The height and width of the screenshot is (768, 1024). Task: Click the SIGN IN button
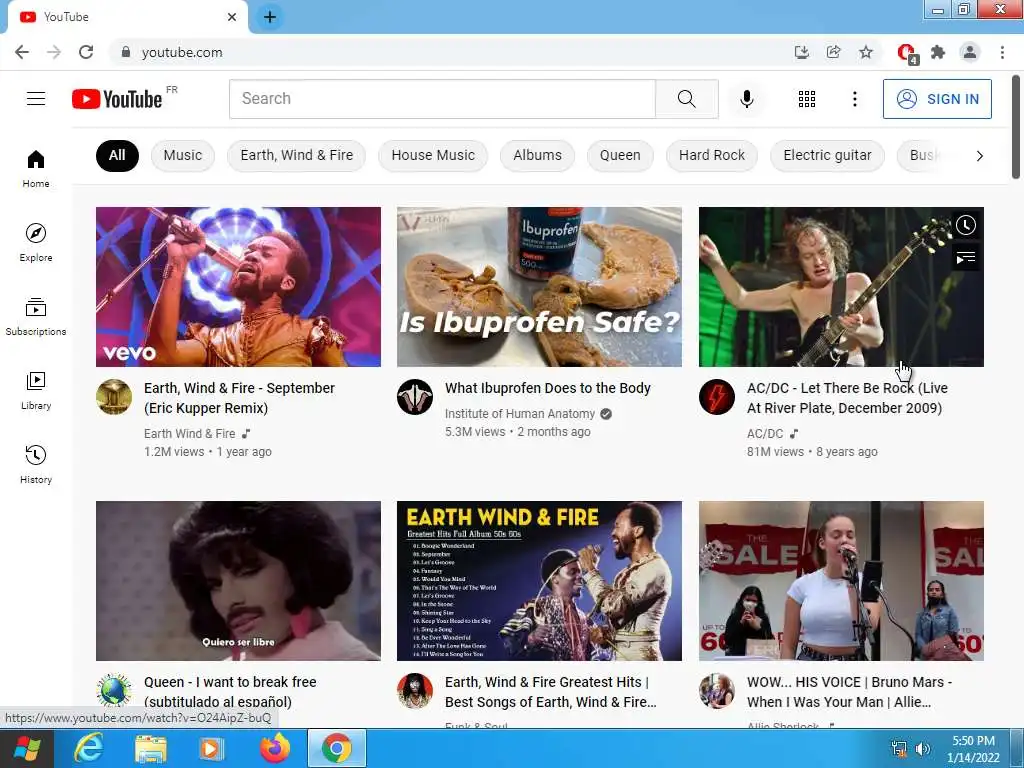937,99
